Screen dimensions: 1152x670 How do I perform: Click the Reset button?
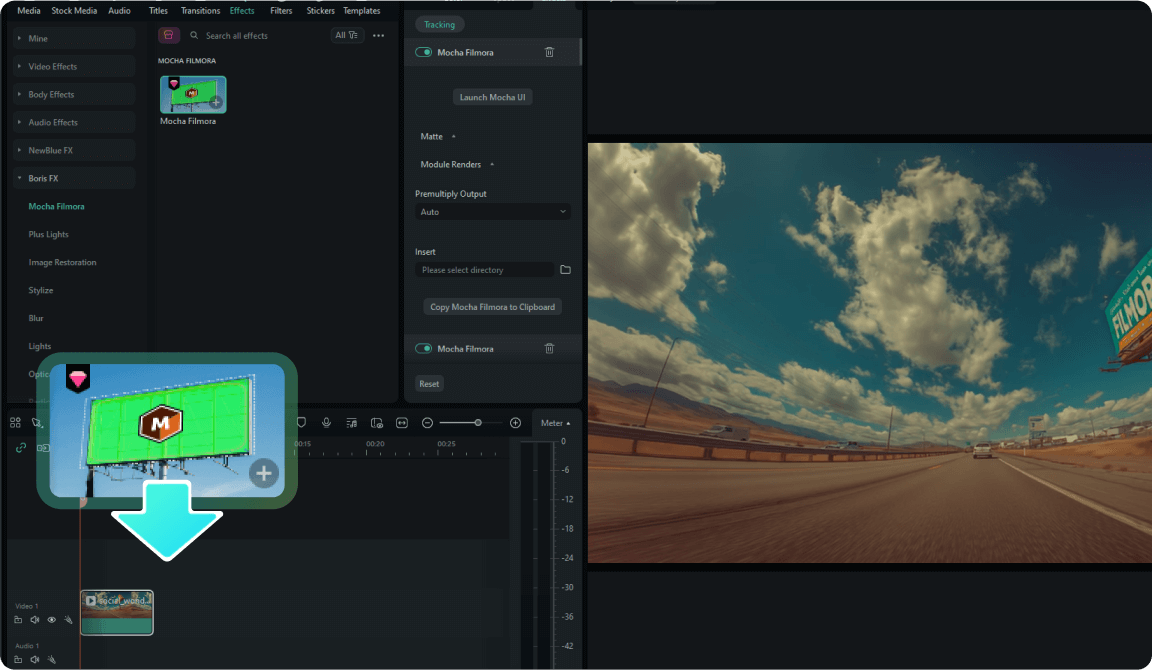click(429, 383)
